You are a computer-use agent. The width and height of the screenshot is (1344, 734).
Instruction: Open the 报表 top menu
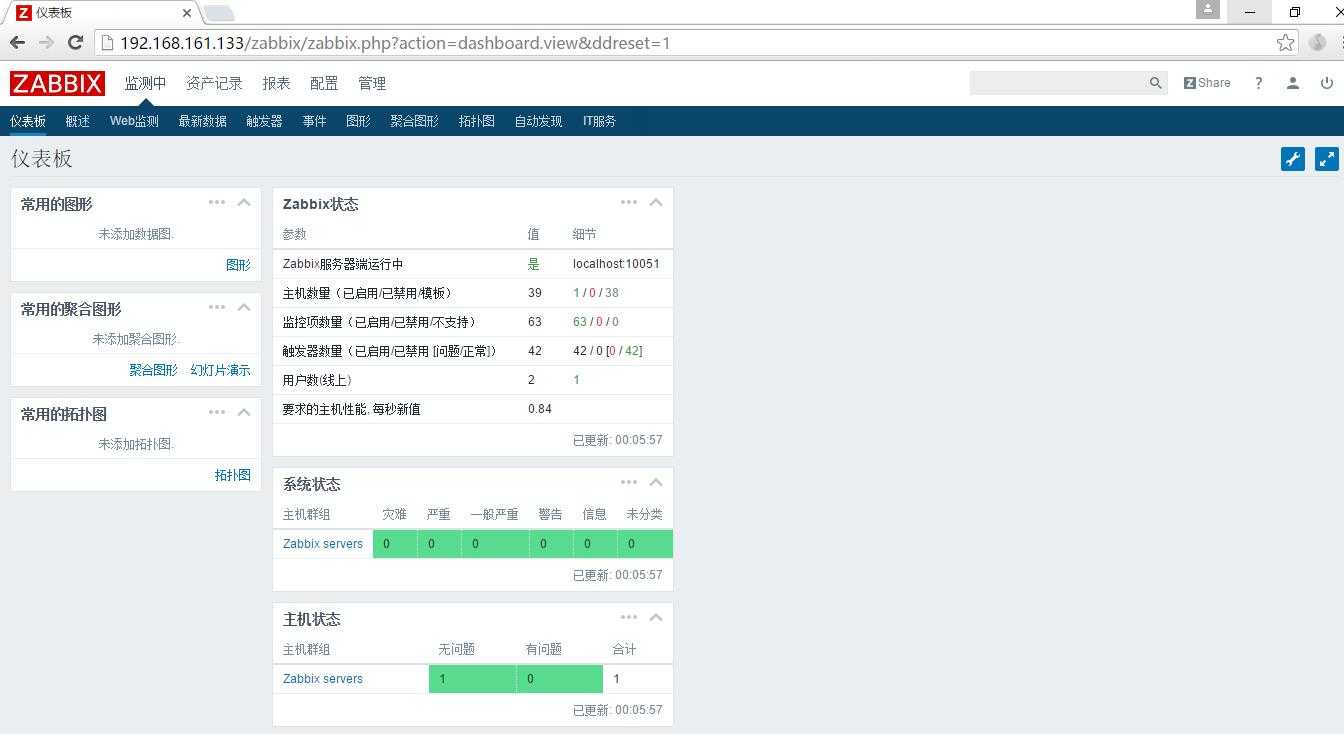pos(276,83)
